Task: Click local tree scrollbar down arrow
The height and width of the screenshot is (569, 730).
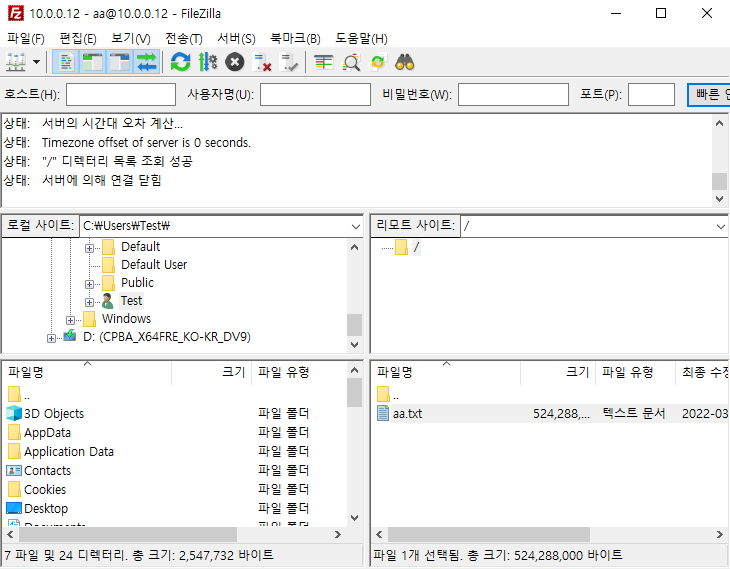Action: pos(354,345)
